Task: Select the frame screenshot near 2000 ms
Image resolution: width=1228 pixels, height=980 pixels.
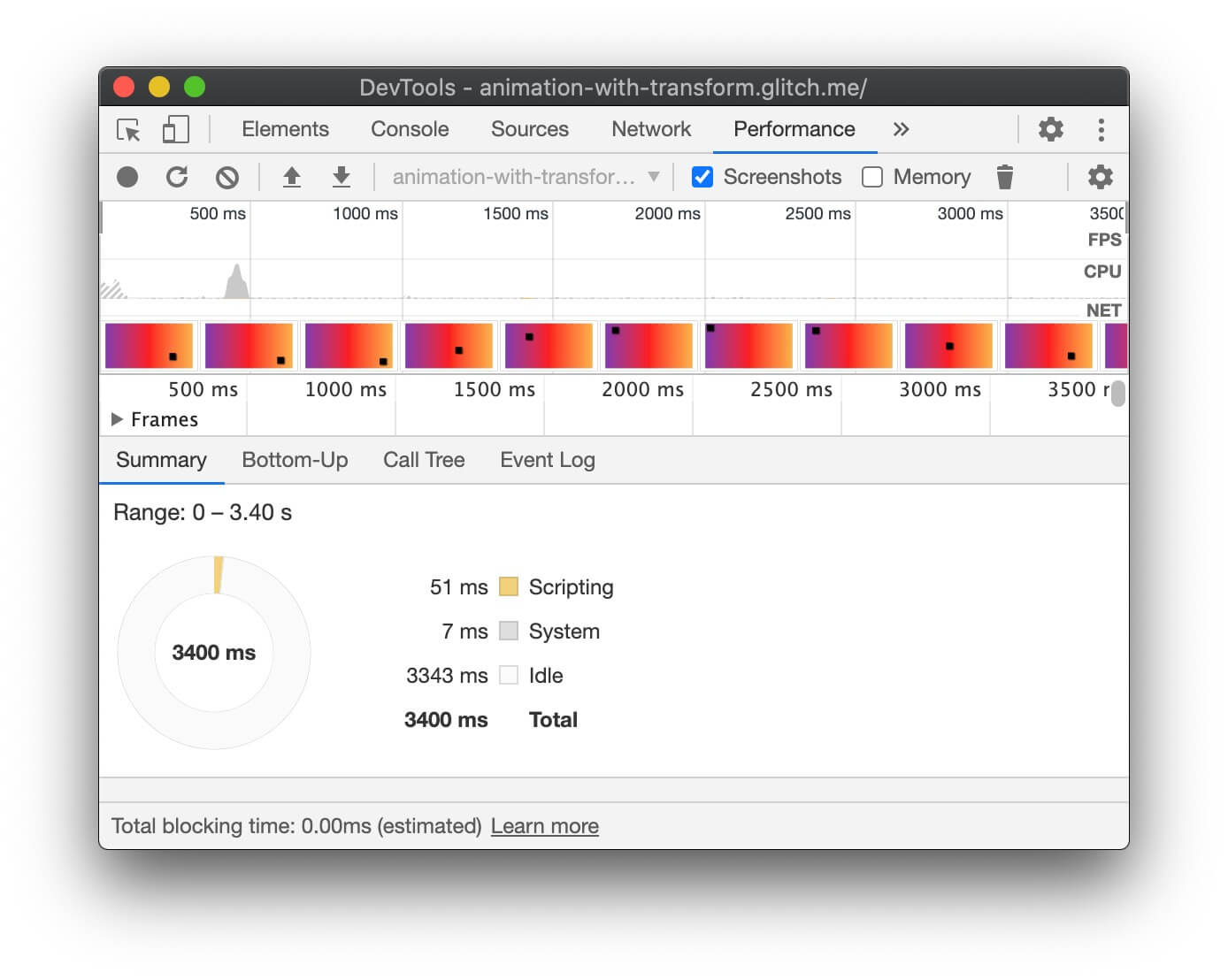Action: click(x=649, y=346)
